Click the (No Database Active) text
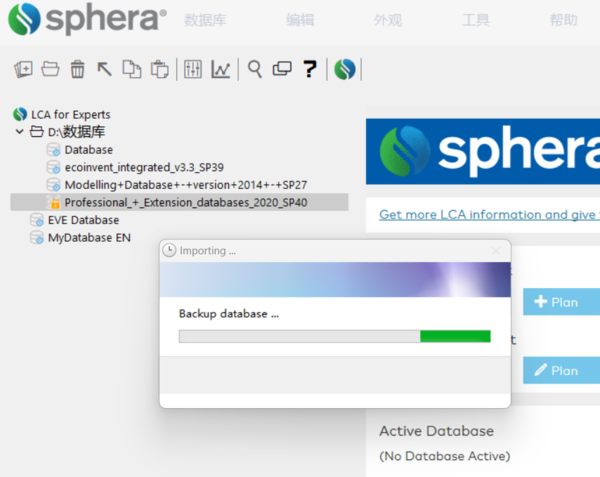 point(445,456)
